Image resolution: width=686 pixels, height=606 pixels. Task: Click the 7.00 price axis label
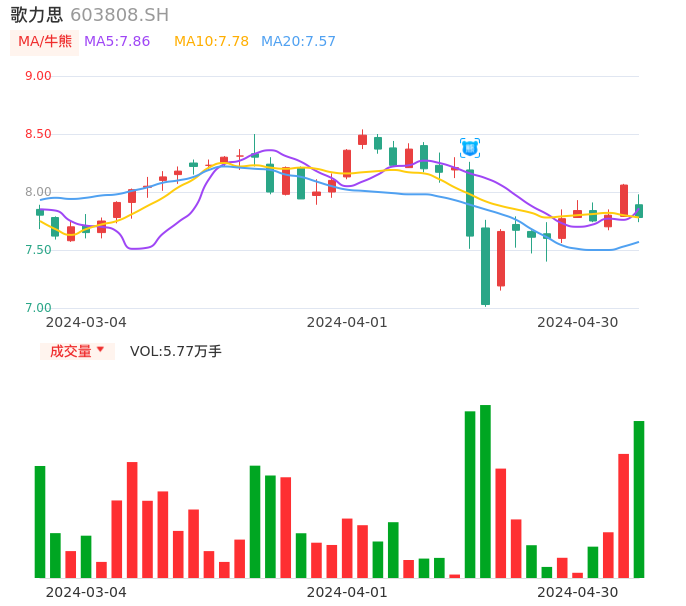point(38,308)
